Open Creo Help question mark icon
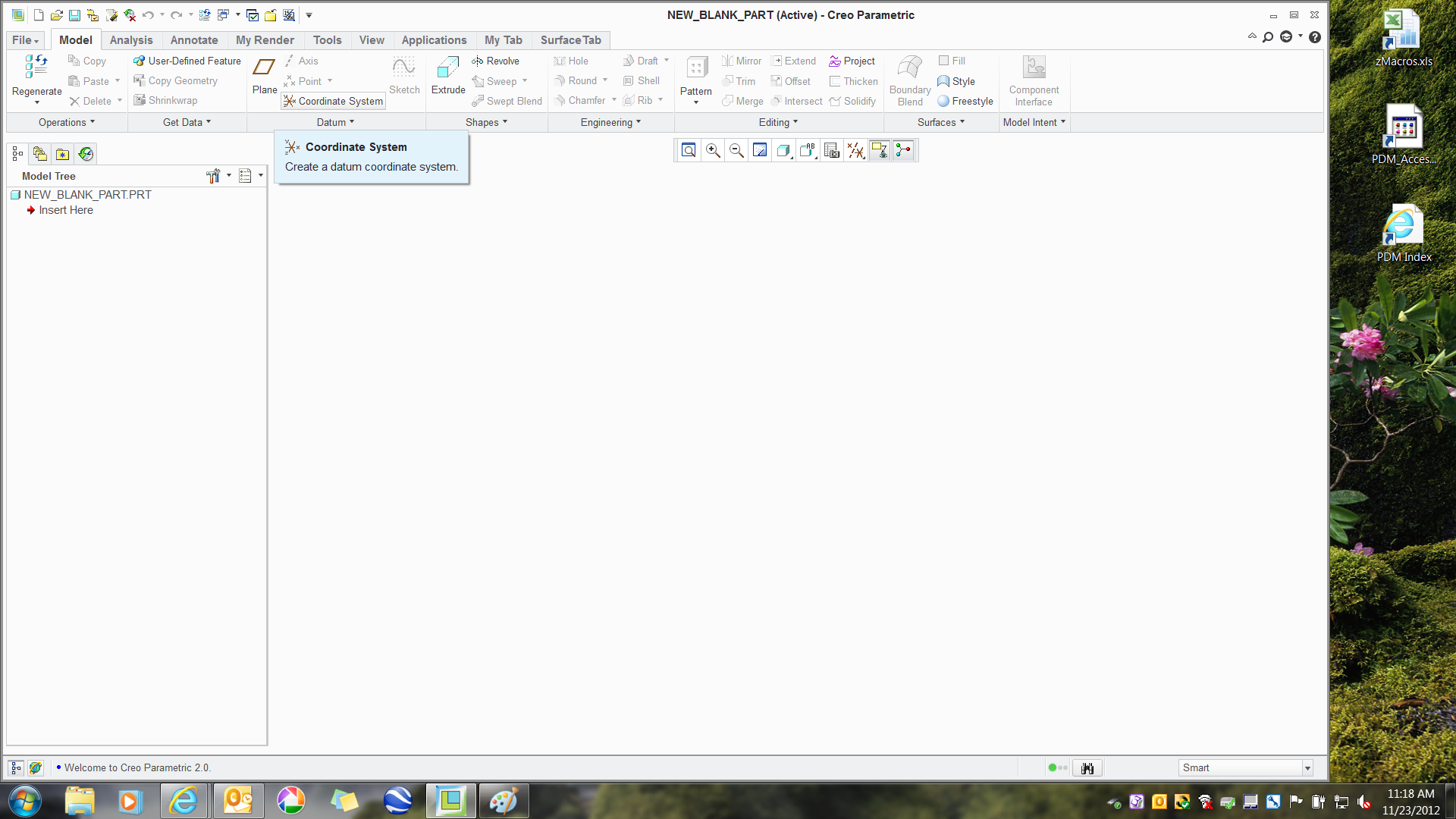This screenshot has width=1456, height=819. coord(1315,37)
